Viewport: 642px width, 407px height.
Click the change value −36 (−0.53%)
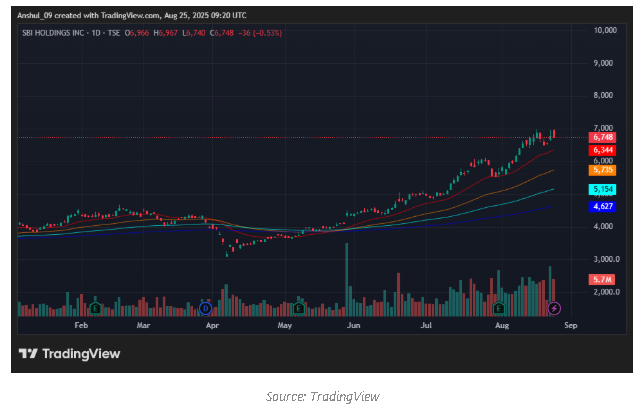coord(260,33)
